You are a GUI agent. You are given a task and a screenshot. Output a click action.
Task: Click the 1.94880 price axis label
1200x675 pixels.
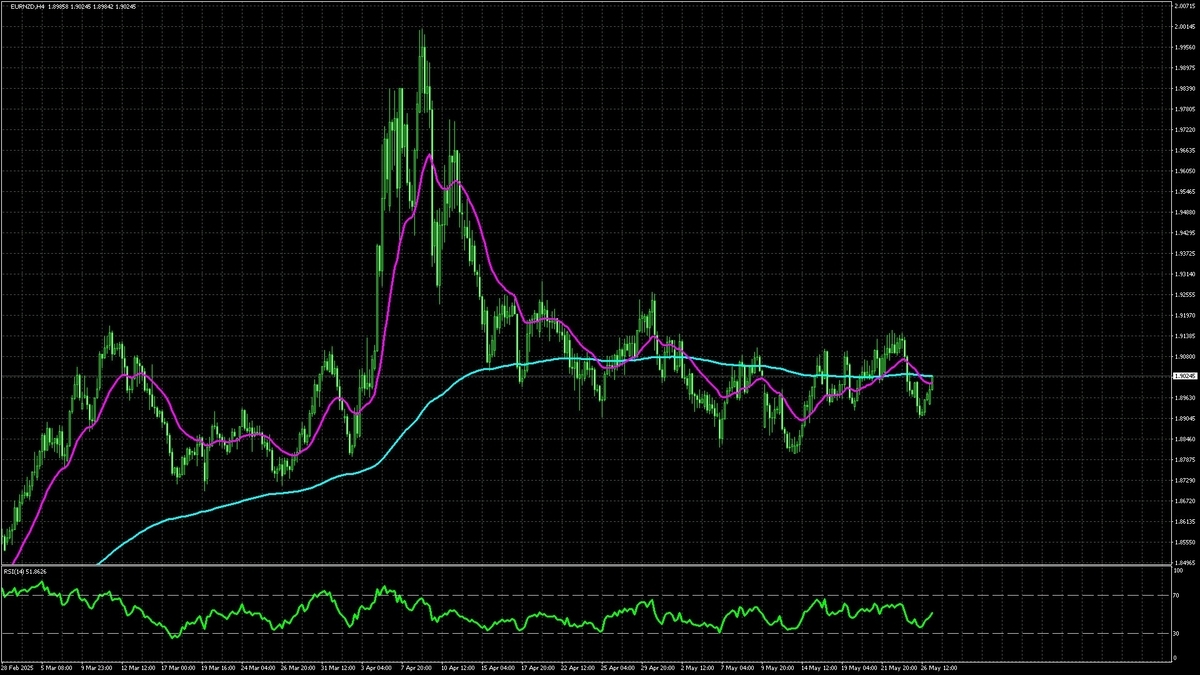click(1185, 212)
